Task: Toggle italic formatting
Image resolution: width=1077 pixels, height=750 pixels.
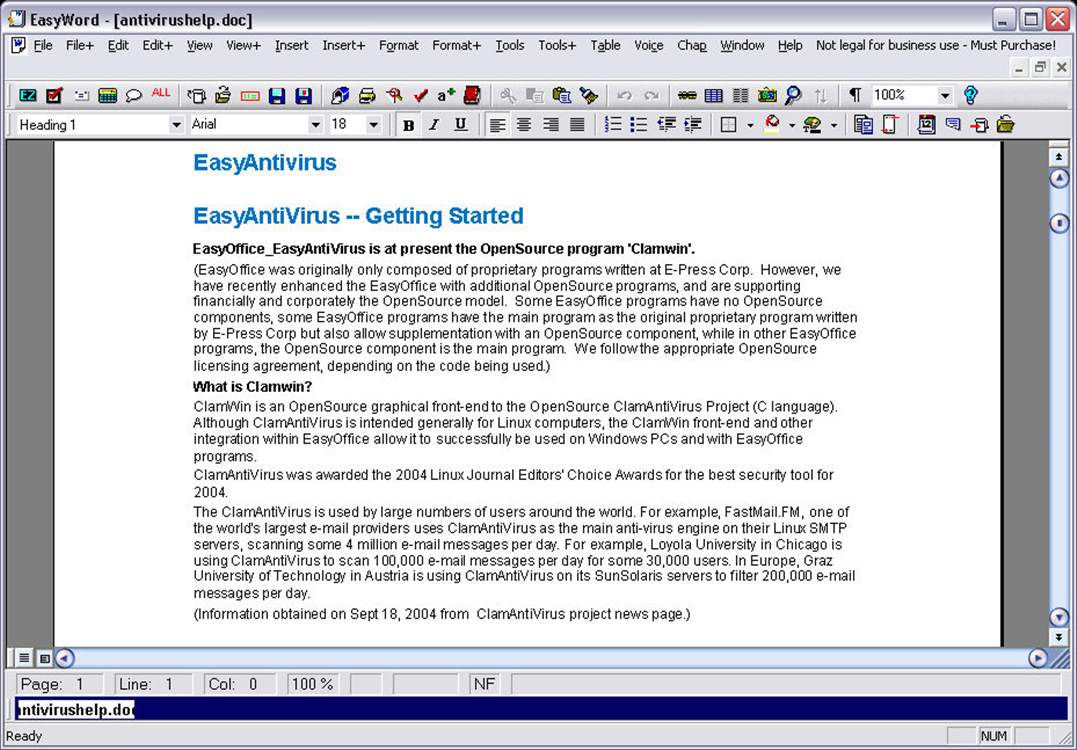Action: tap(434, 125)
